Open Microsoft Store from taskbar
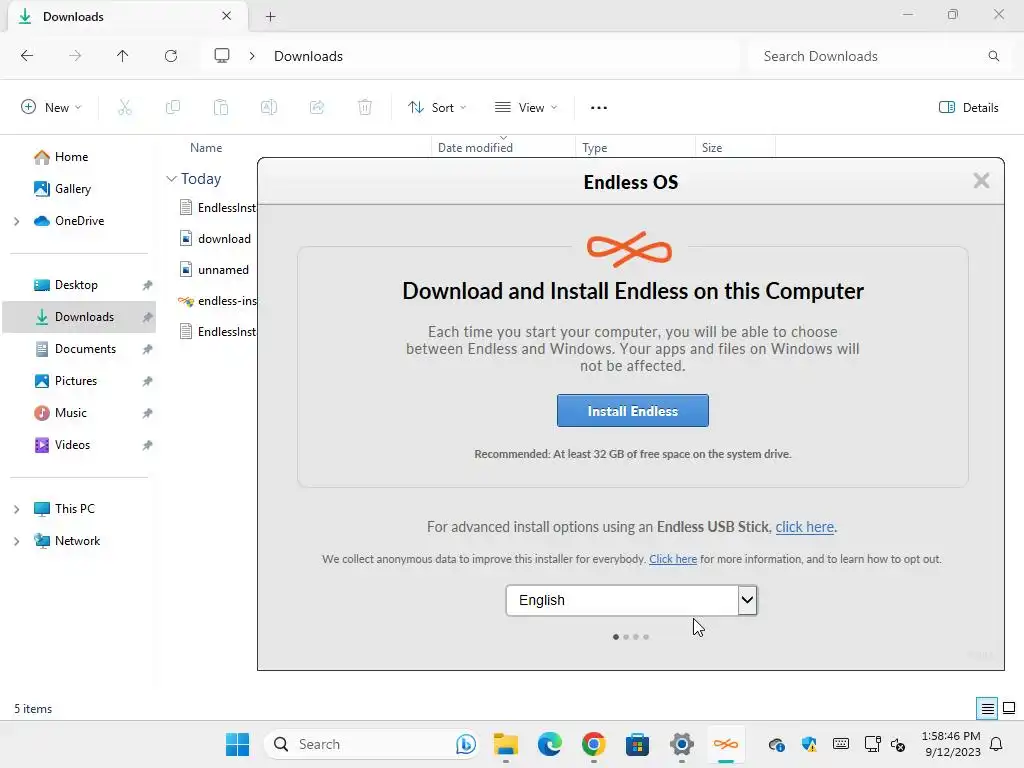Screen dimensions: 1024x768 coord(637,744)
